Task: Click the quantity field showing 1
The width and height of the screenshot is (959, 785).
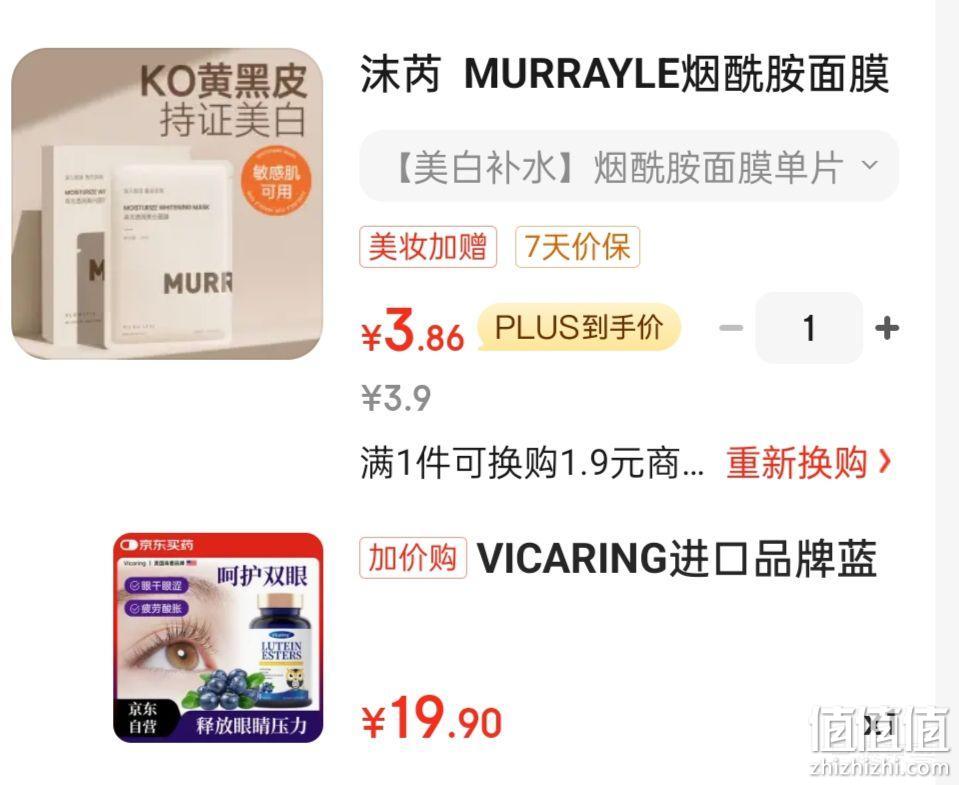Action: [x=809, y=328]
